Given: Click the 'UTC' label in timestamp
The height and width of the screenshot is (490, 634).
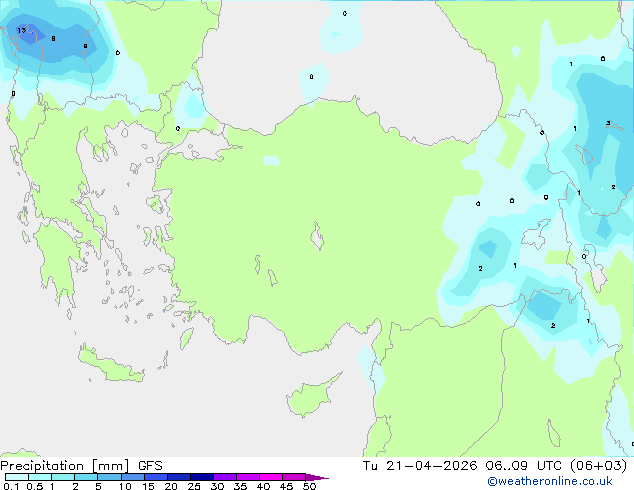Looking at the screenshot, I should pos(549,466).
